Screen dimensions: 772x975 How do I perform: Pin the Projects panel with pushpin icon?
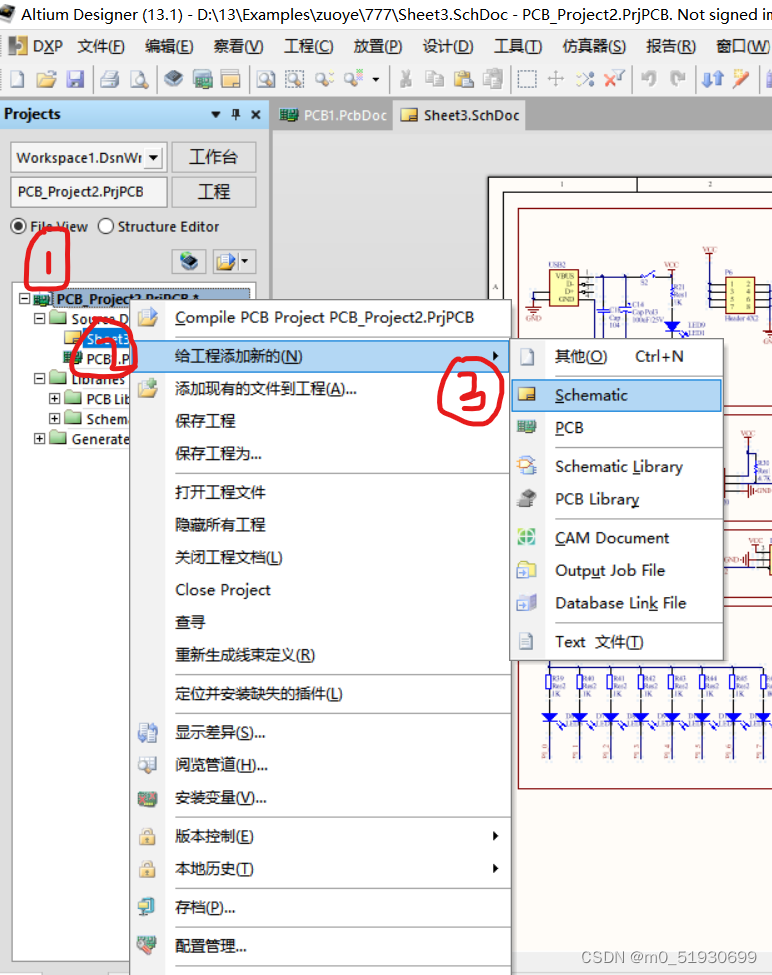(x=236, y=114)
